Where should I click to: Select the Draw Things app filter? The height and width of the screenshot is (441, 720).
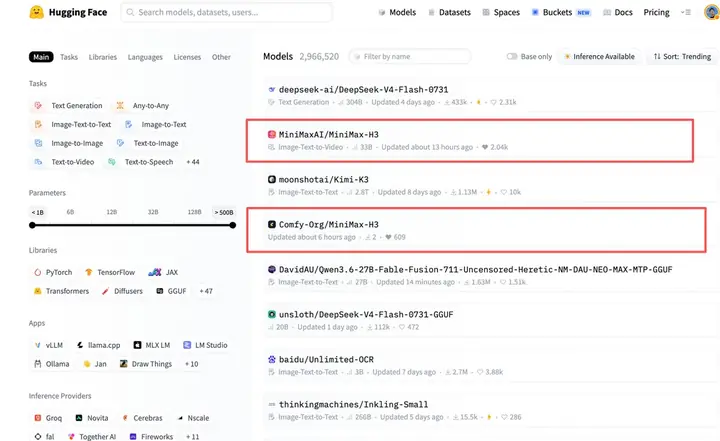[x=146, y=364]
